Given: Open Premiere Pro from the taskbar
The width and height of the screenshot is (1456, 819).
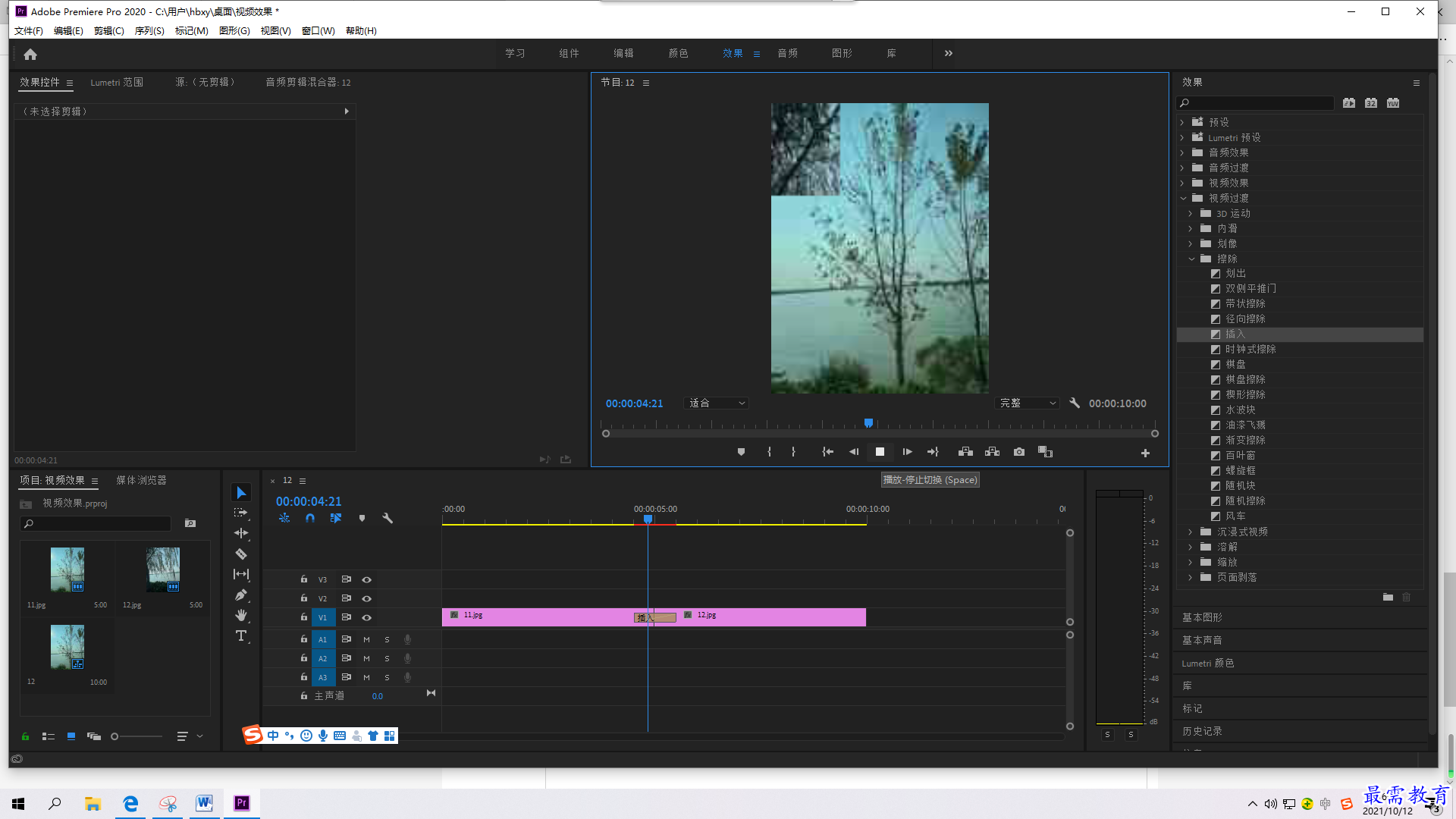Looking at the screenshot, I should pyautogui.click(x=242, y=803).
